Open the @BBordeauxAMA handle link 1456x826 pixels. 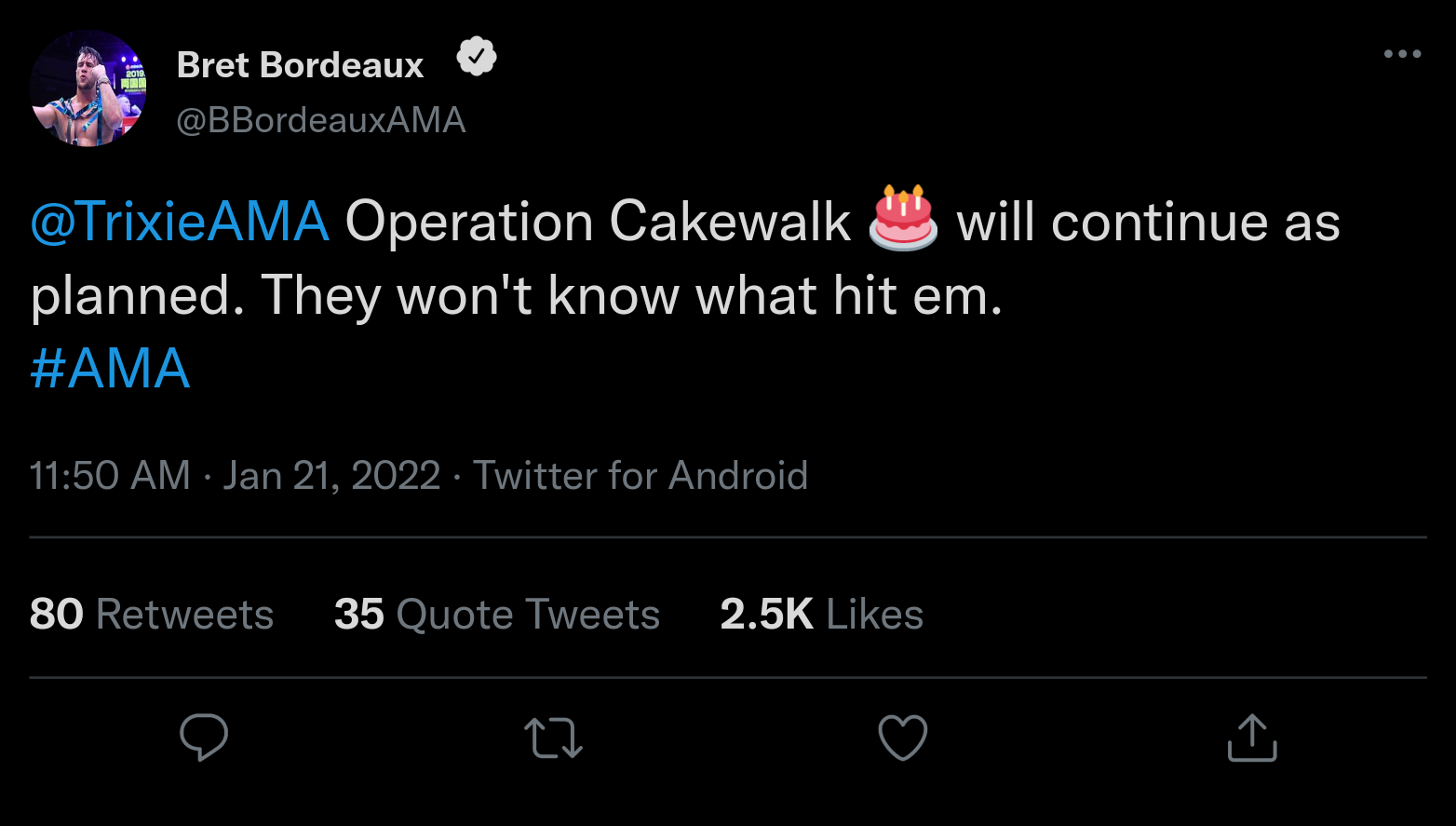[321, 120]
